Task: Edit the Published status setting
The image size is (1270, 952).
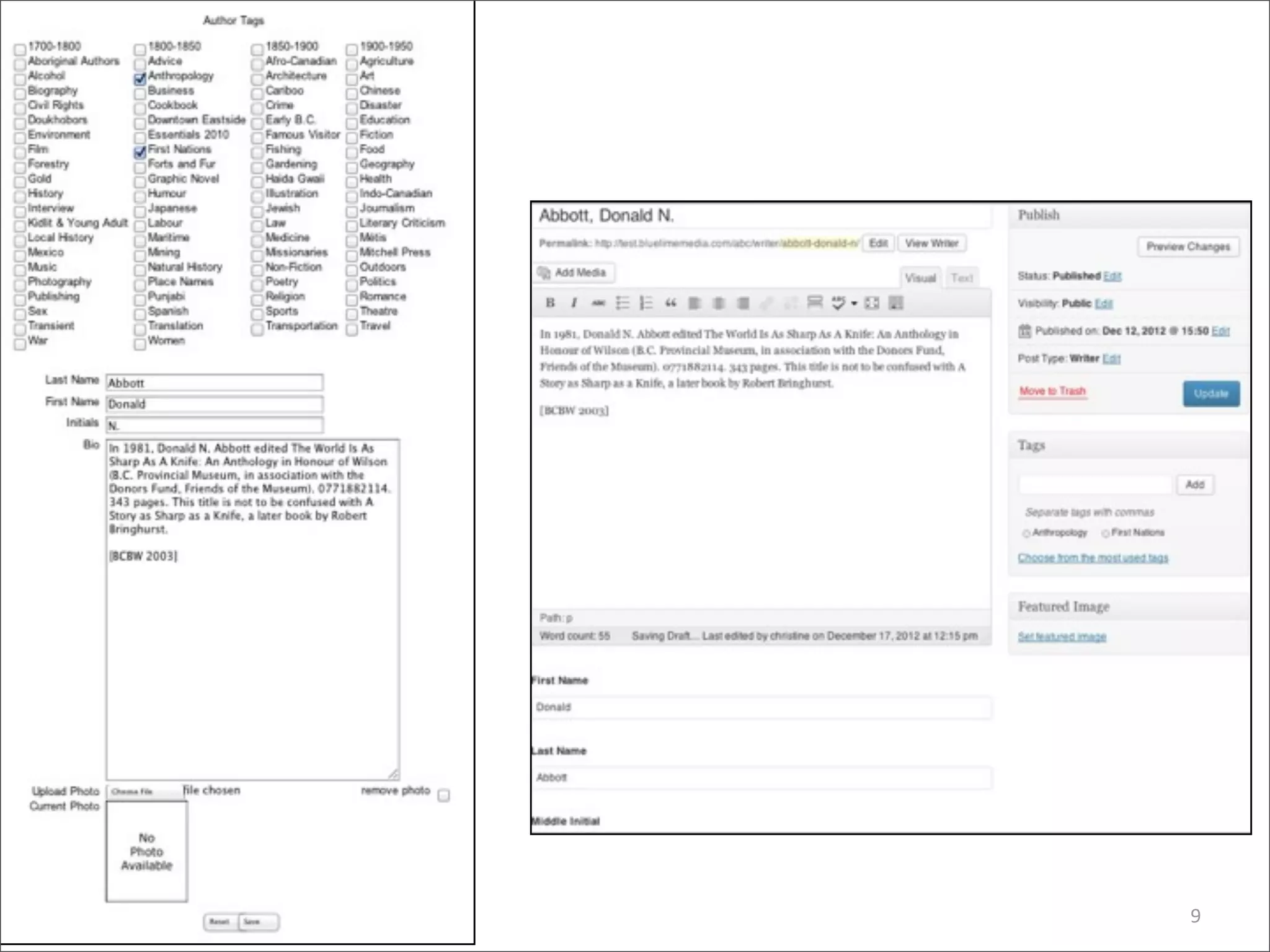Action: pyautogui.click(x=1112, y=276)
